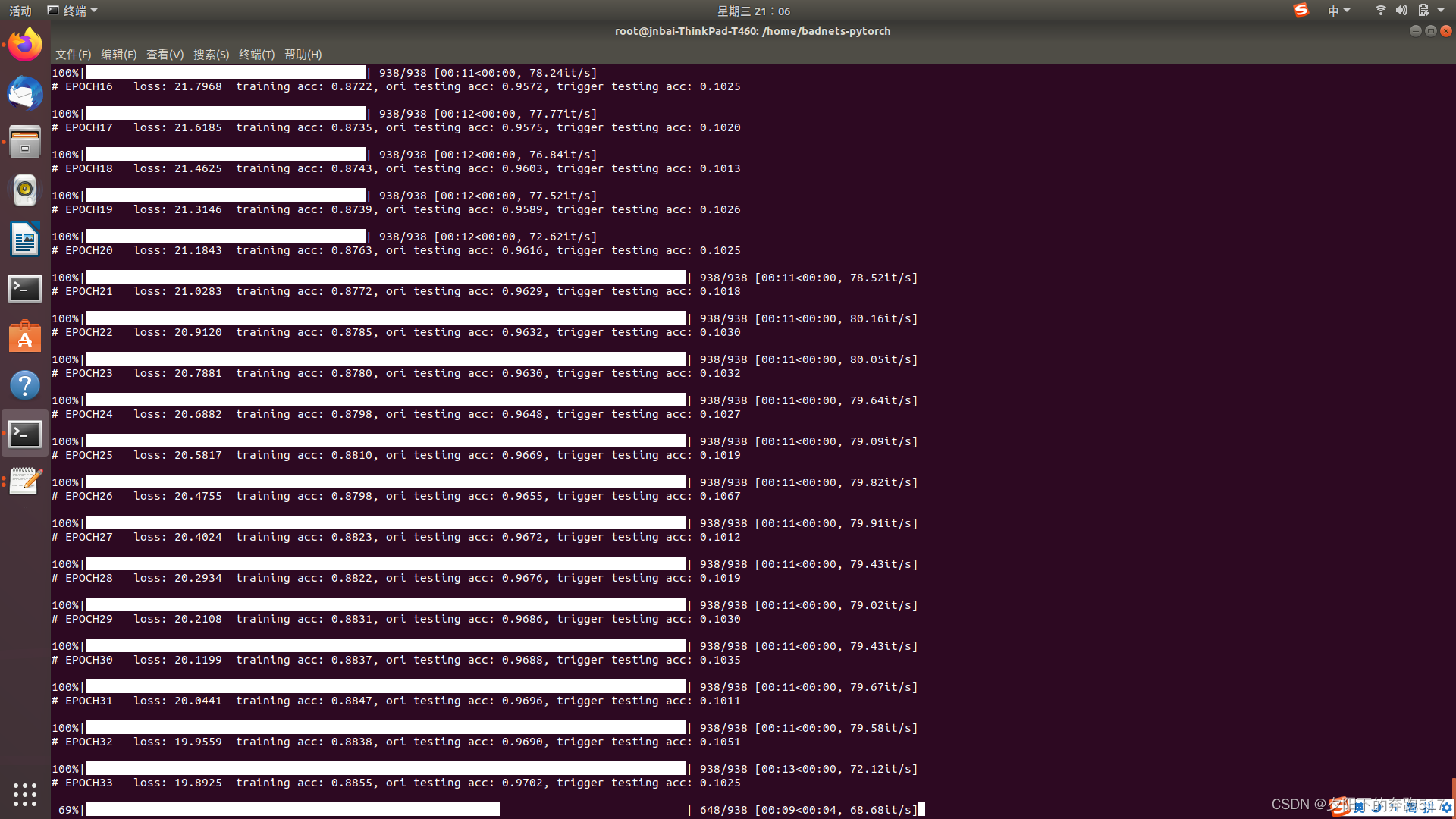This screenshot has height=819, width=1456.
Task: Open the 文件(F) menu
Action: [x=73, y=55]
